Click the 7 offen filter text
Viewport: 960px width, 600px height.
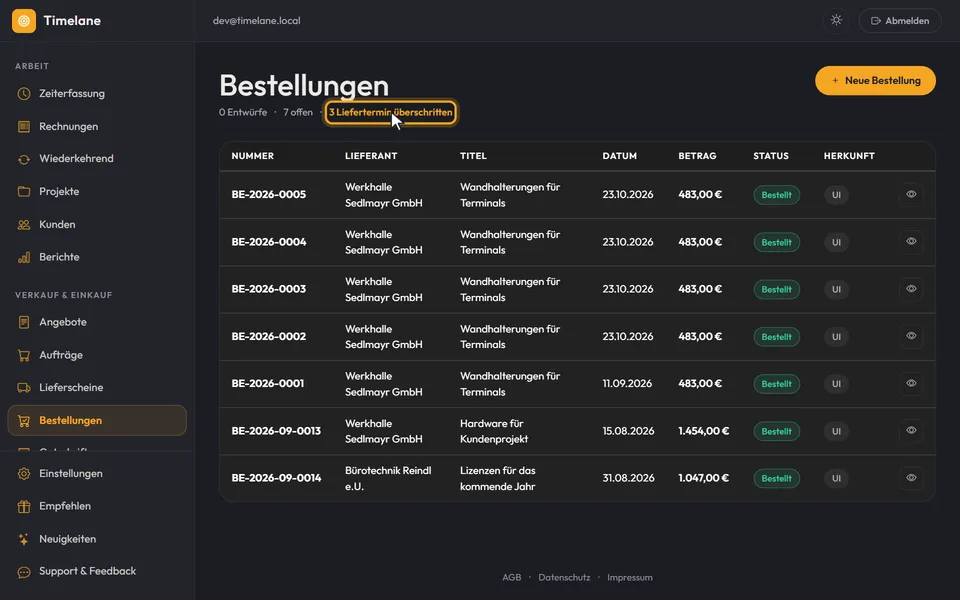[298, 113]
